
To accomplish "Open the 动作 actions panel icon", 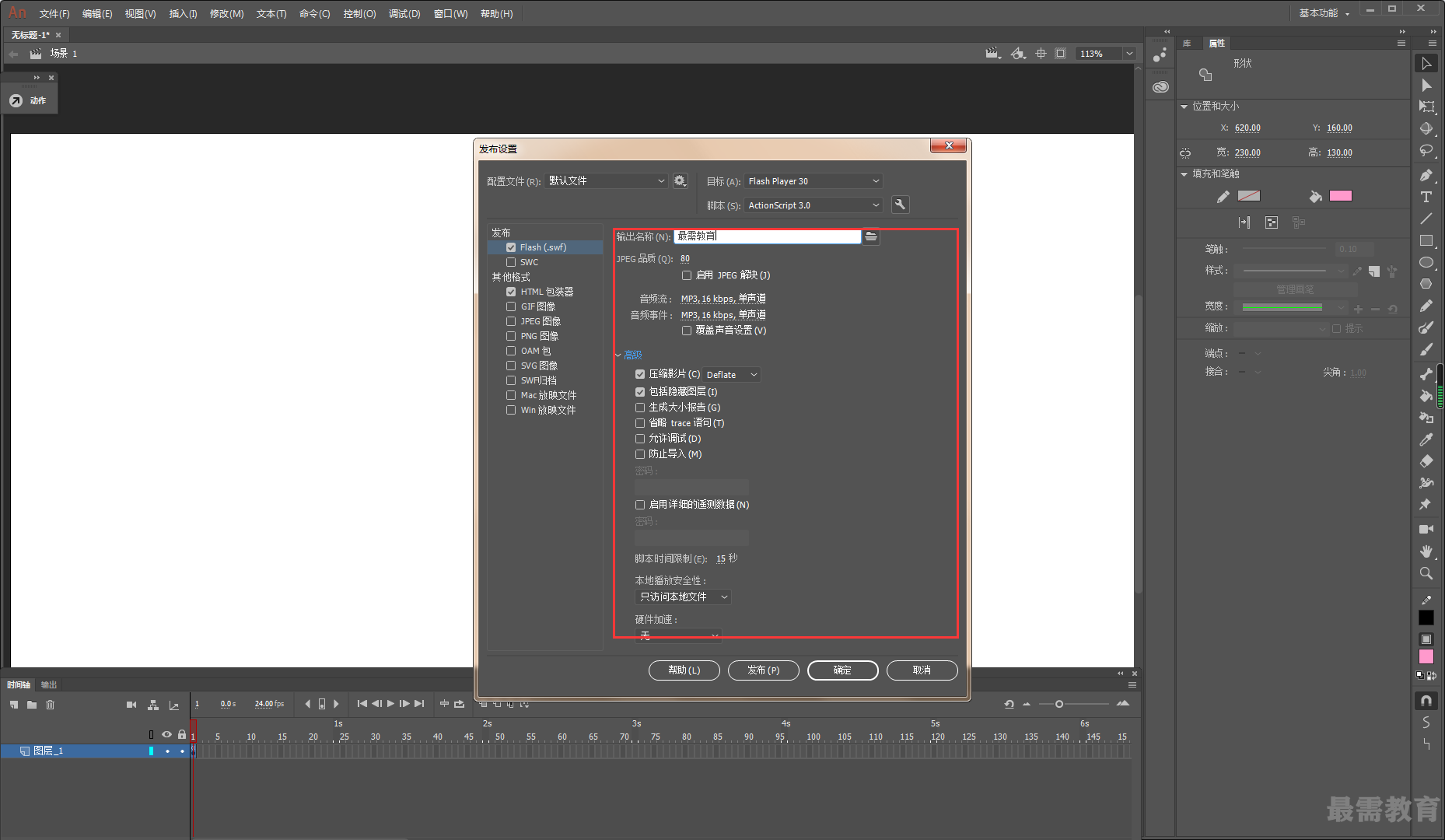I will (16, 100).
